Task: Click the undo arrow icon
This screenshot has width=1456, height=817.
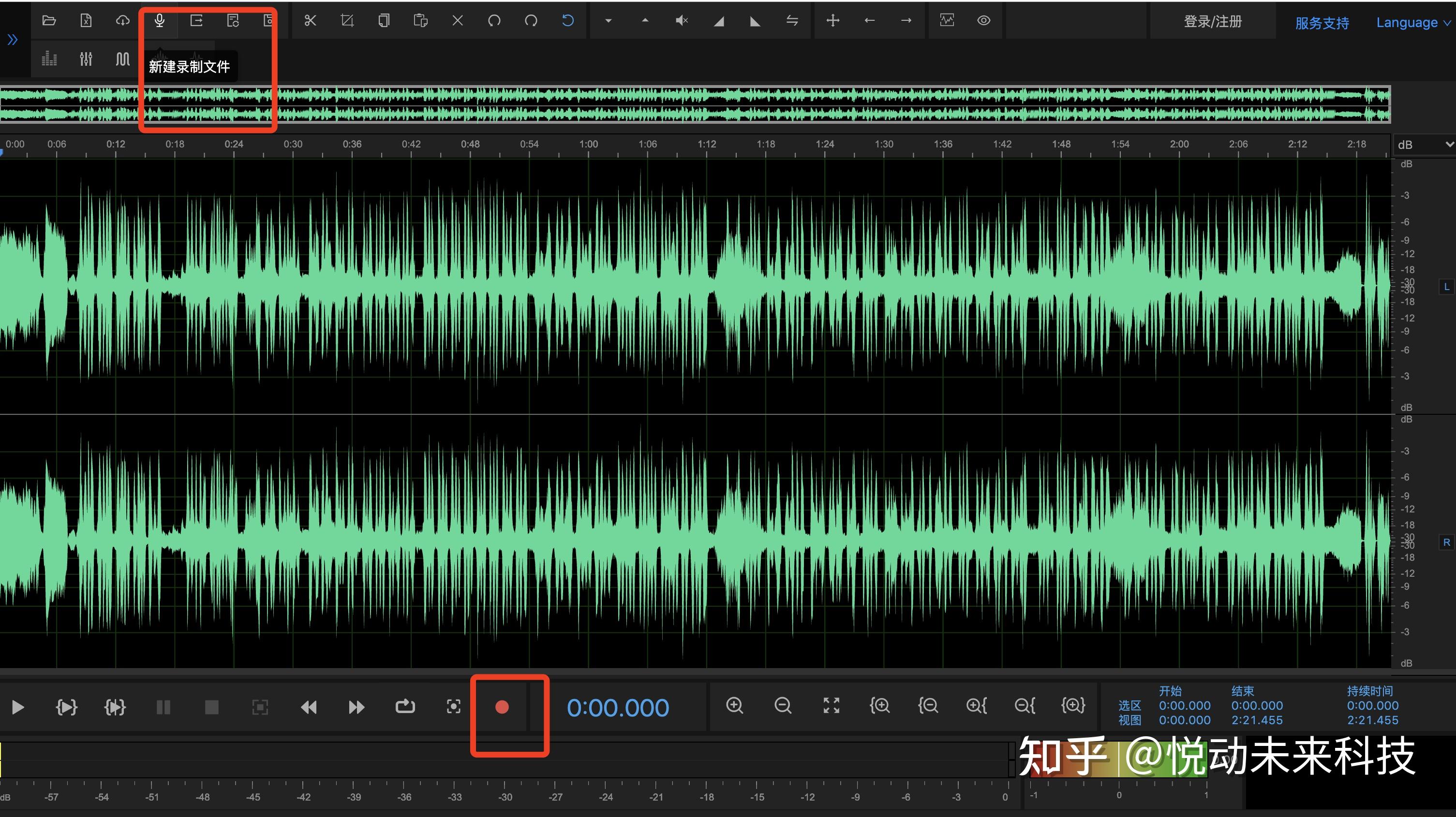Action: pos(567,20)
